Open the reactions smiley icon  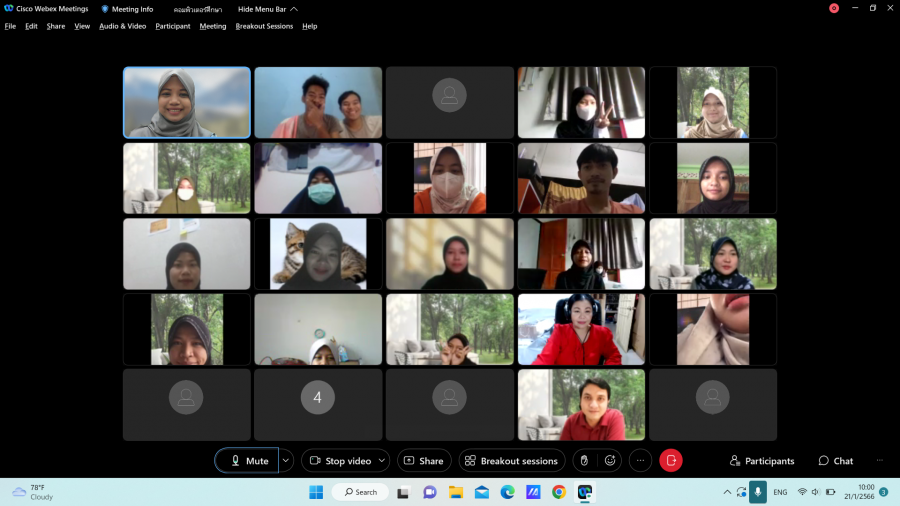609,460
